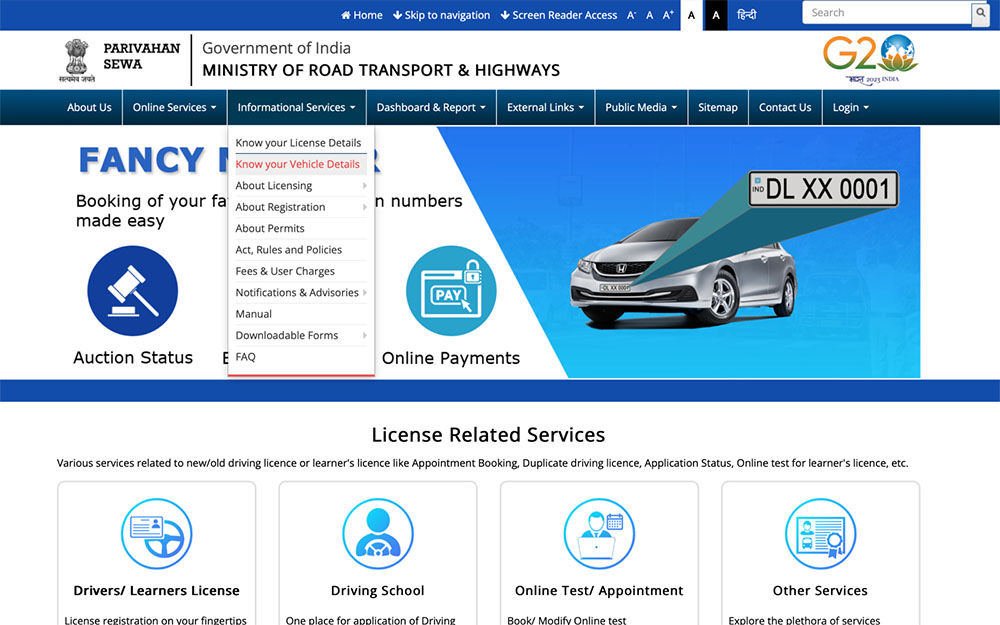Image resolution: width=1000 pixels, height=625 pixels.
Task: Open Online Payments via the PAY icon
Action: [451, 290]
